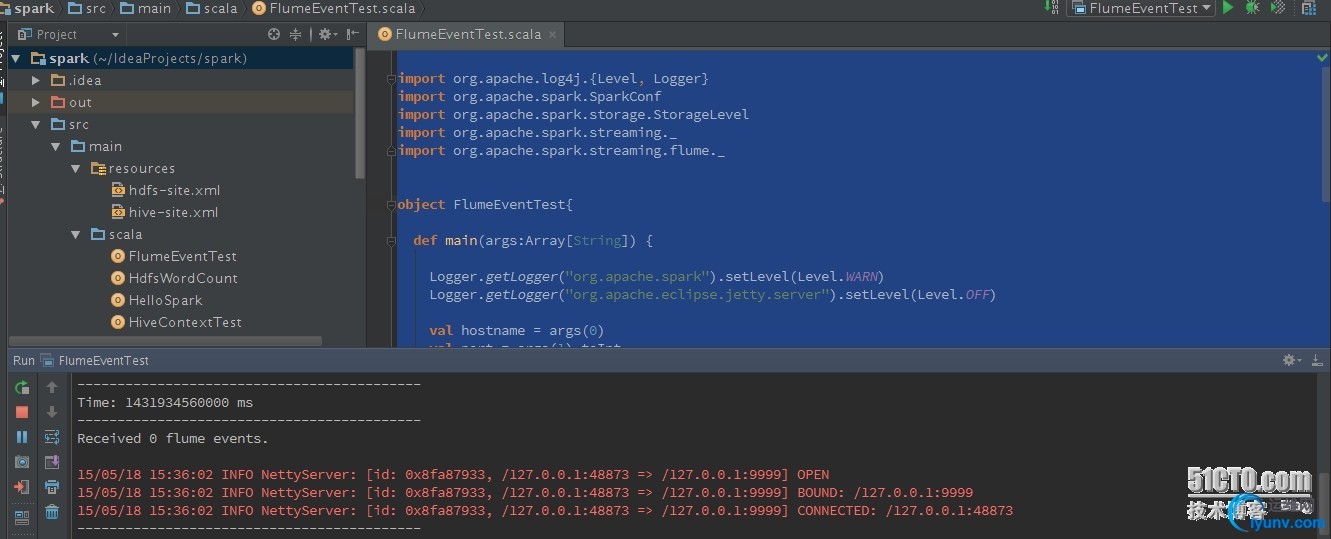Screen dimensions: 1331x539
Task: Clear all console output with trash icon
Action: click(x=52, y=512)
